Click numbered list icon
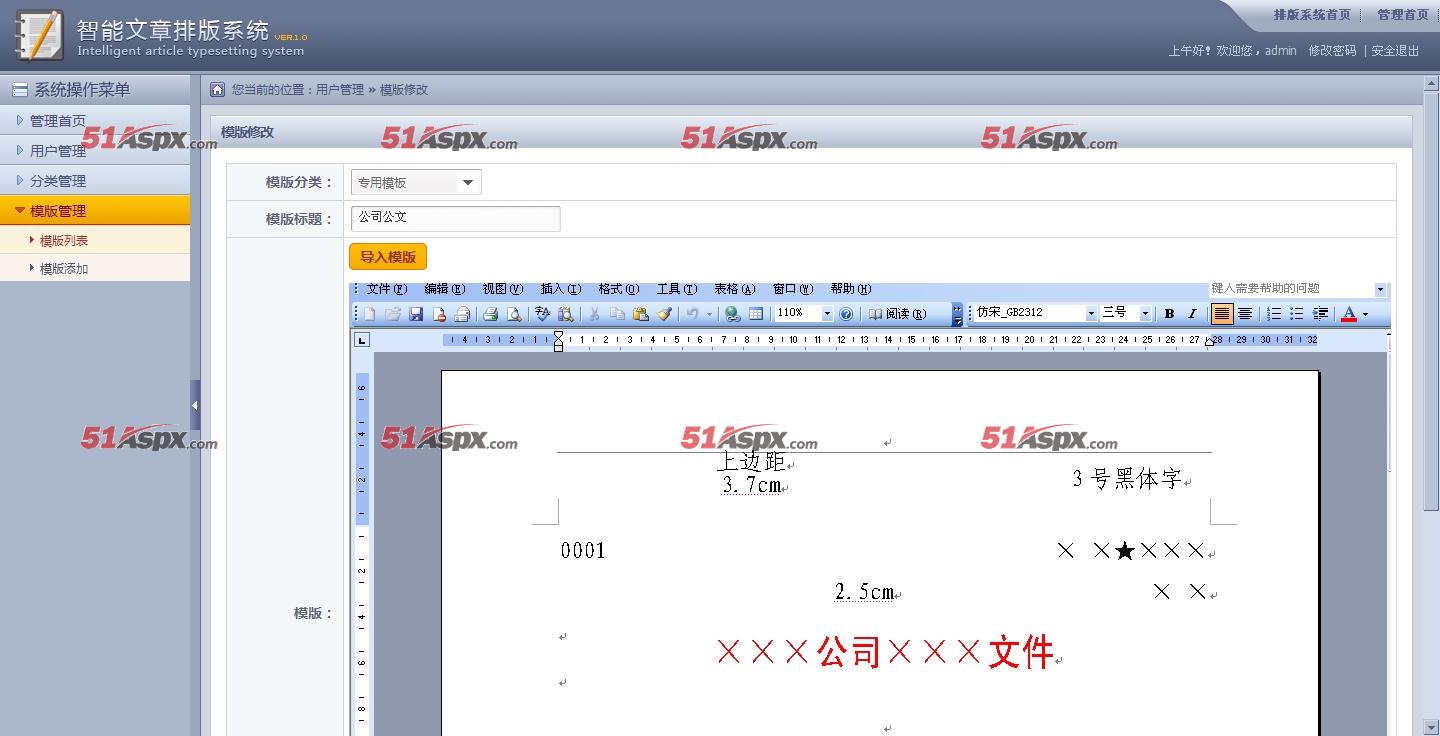1440x736 pixels. pos(1274,314)
